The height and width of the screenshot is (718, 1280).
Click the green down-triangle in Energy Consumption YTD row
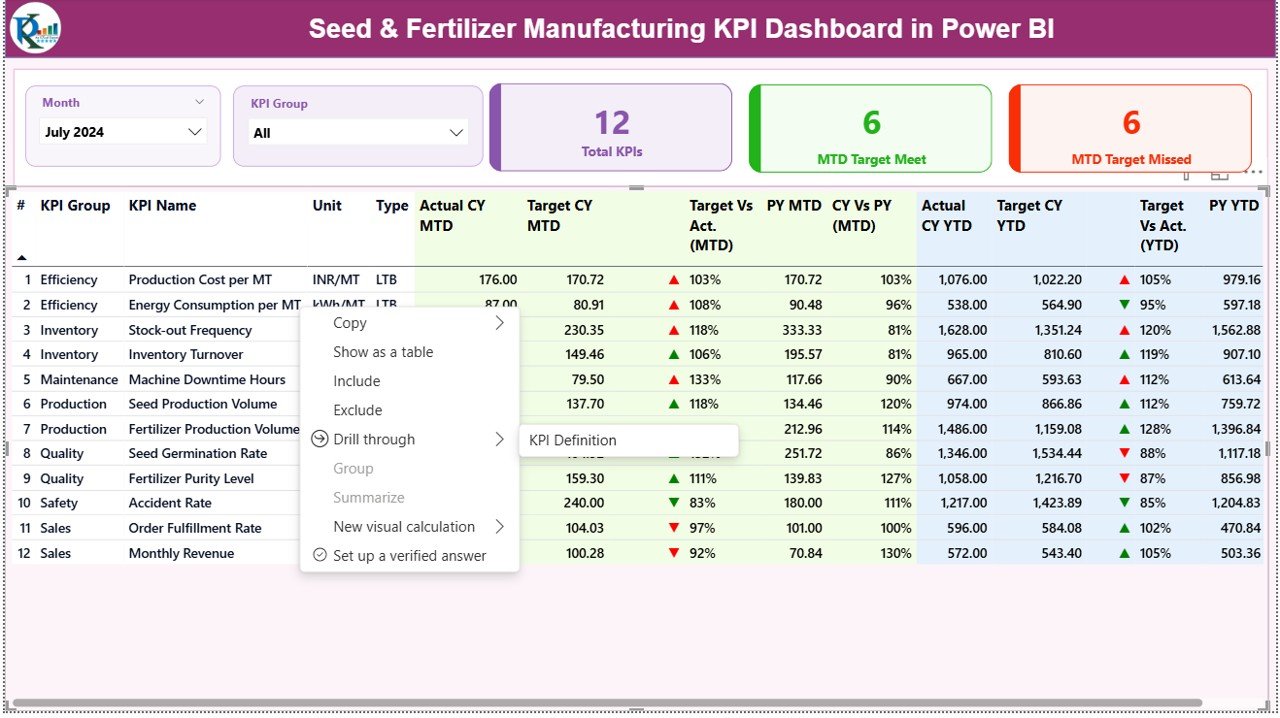coord(1125,304)
